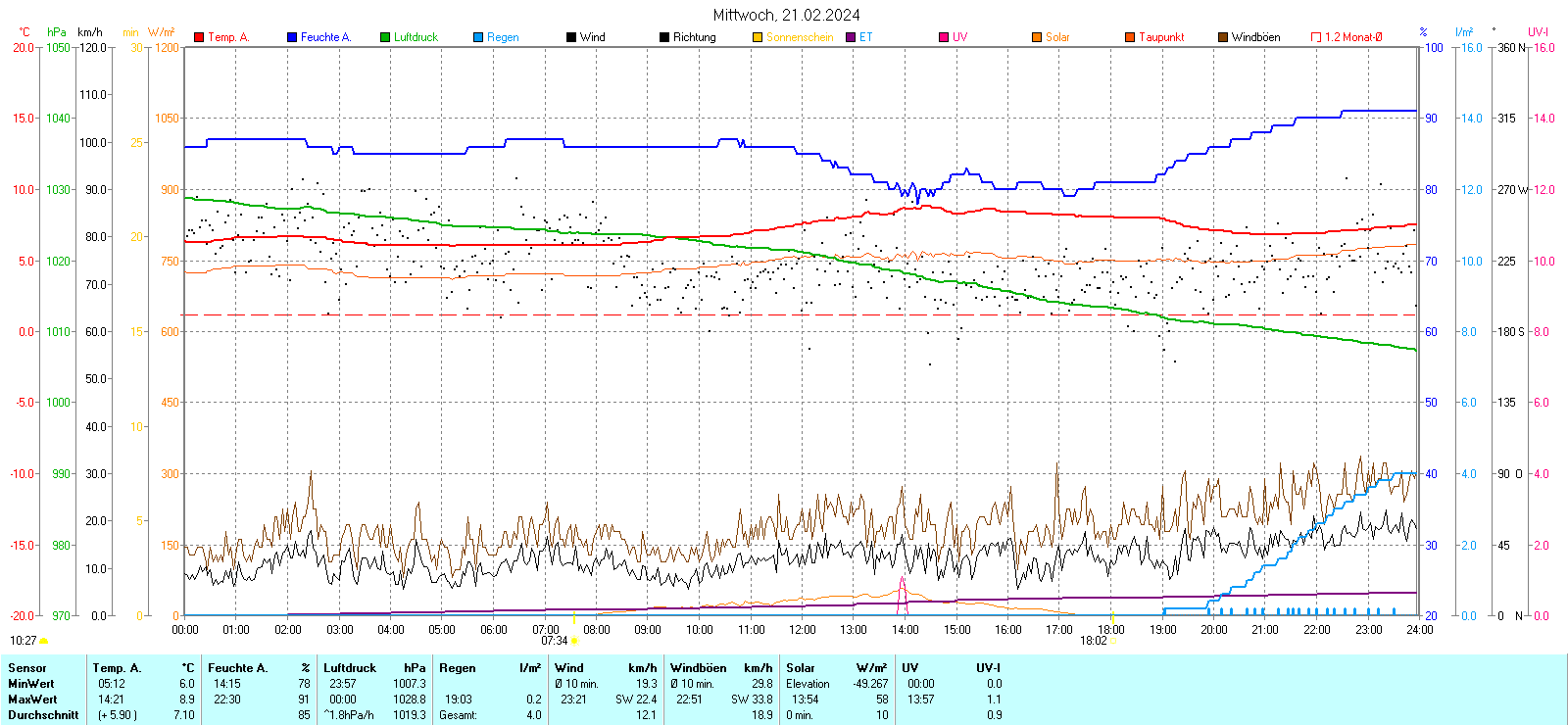Click the purple ET legend square
1568x725 pixels.
click(x=851, y=37)
